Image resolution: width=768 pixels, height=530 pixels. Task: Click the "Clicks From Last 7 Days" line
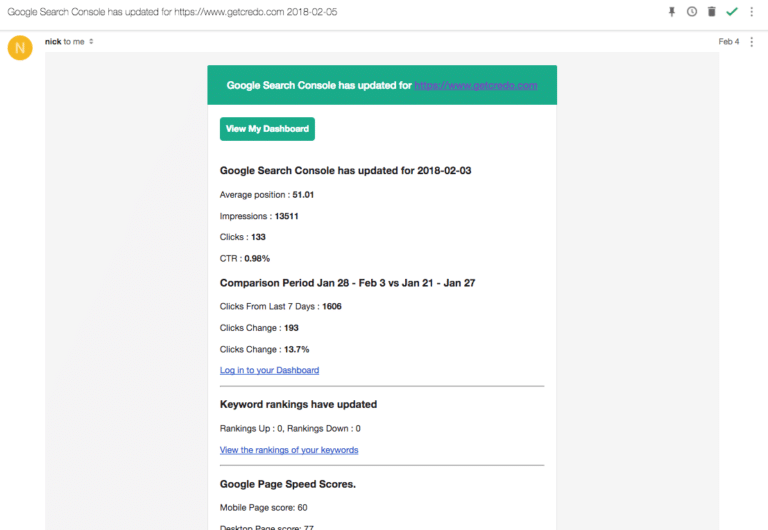(x=280, y=306)
